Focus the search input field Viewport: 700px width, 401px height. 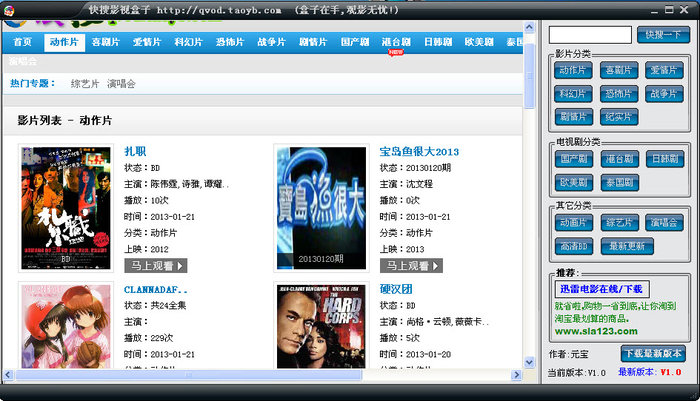point(590,35)
